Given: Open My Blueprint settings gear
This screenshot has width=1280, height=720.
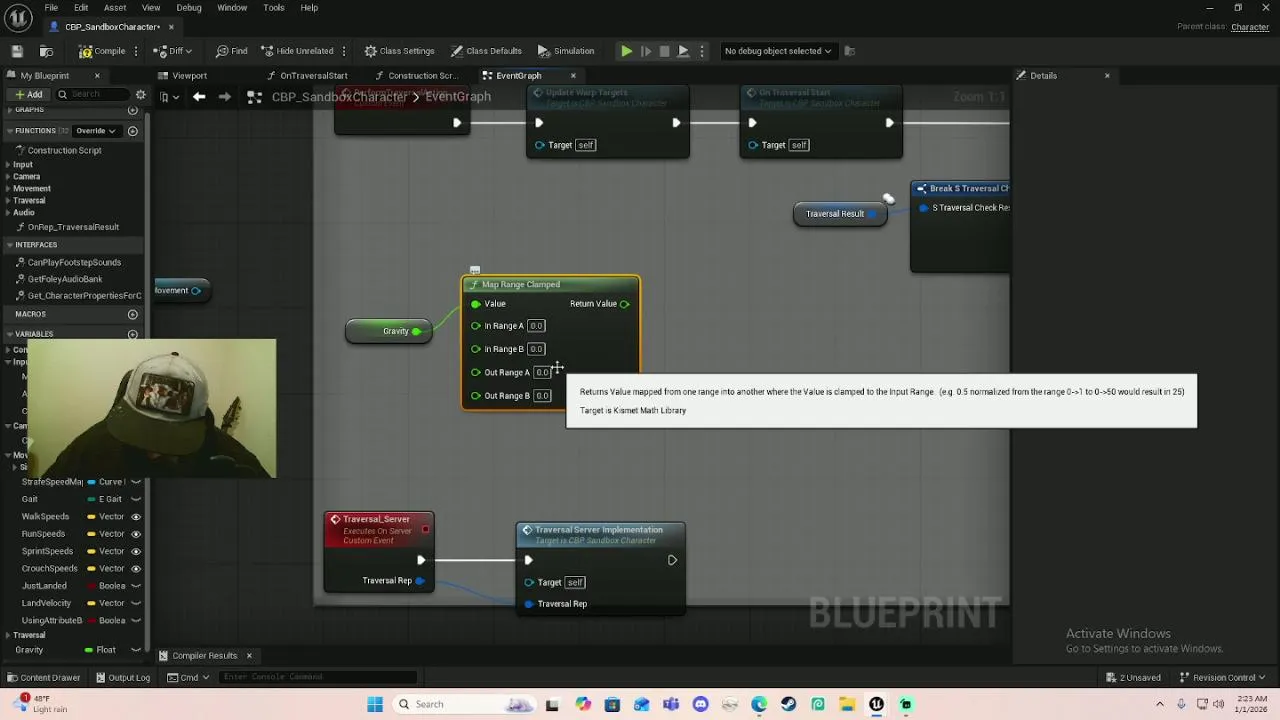Looking at the screenshot, I should (141, 95).
